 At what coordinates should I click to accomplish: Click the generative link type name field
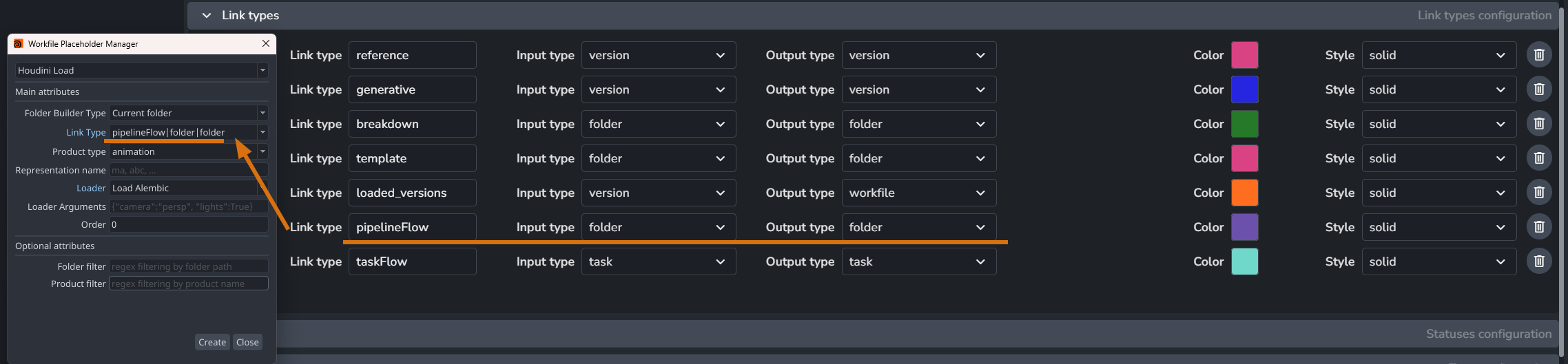(412, 89)
